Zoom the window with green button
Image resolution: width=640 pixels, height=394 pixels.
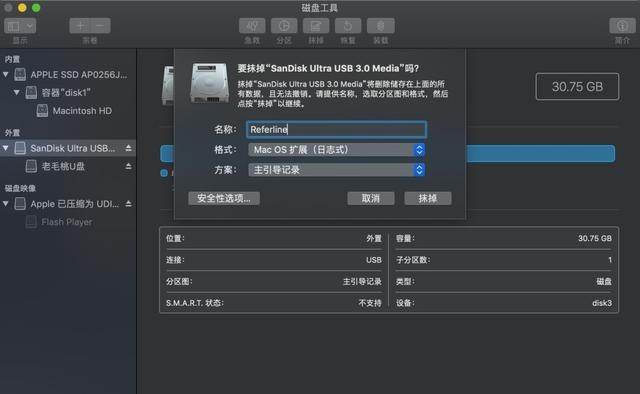[x=36, y=8]
